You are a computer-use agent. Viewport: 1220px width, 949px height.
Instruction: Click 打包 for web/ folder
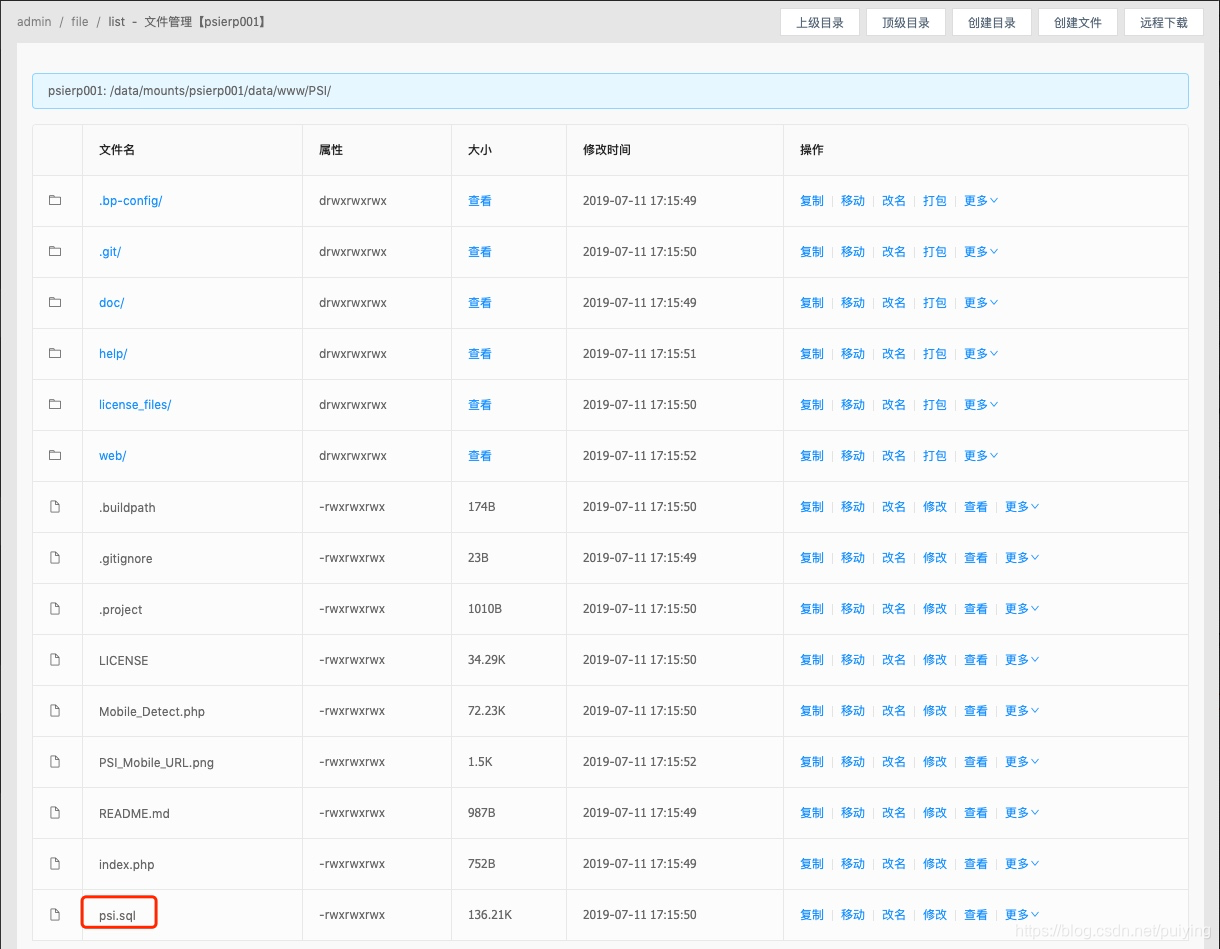click(935, 455)
